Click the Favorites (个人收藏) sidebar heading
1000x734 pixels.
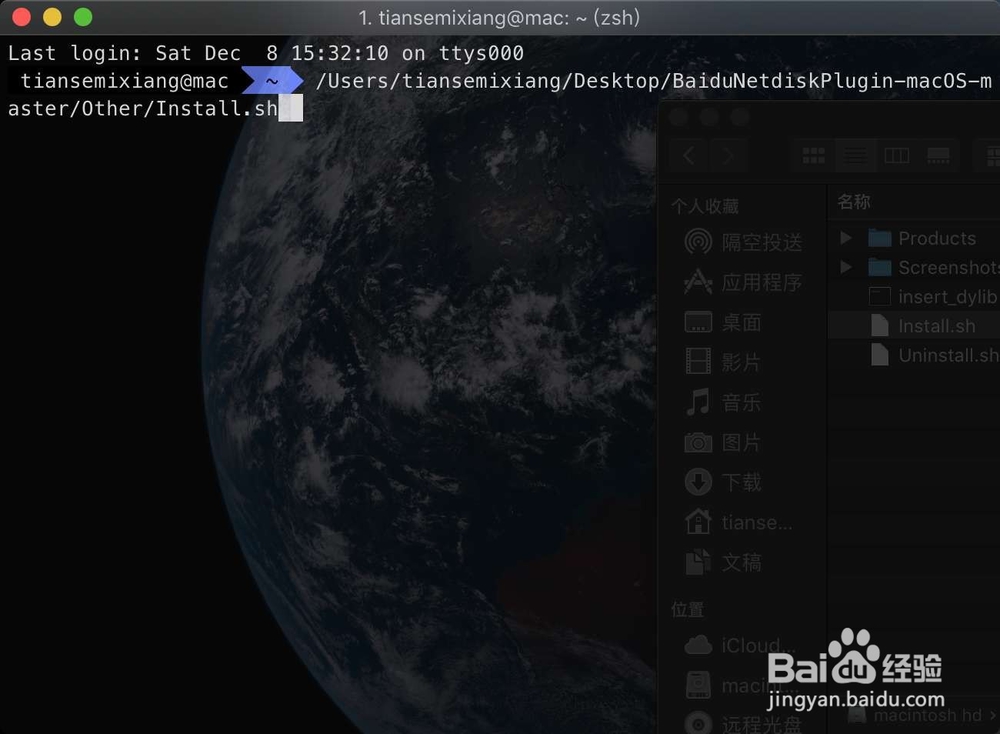[x=705, y=206]
